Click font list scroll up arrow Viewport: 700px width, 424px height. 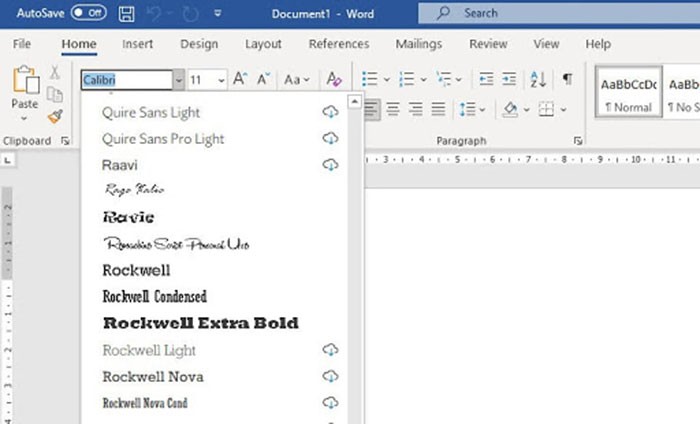click(354, 102)
